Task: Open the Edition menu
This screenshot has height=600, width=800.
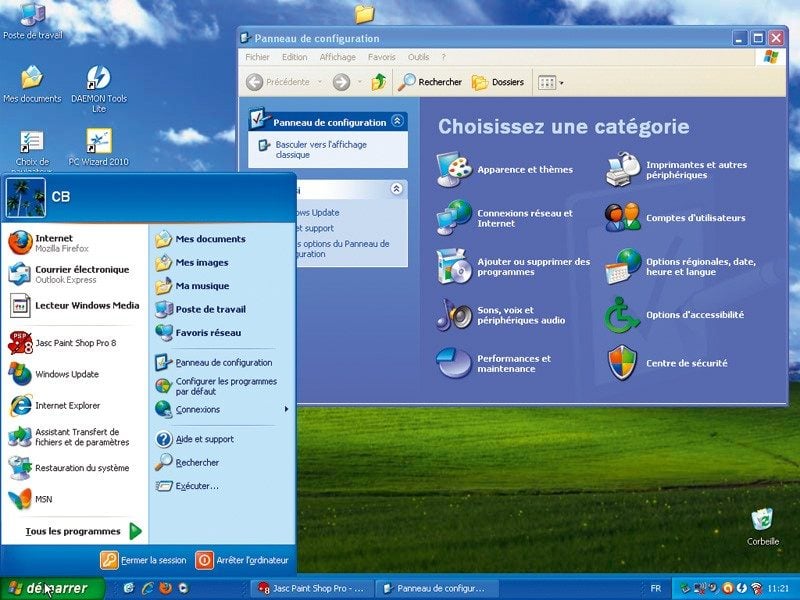Action: coord(294,57)
